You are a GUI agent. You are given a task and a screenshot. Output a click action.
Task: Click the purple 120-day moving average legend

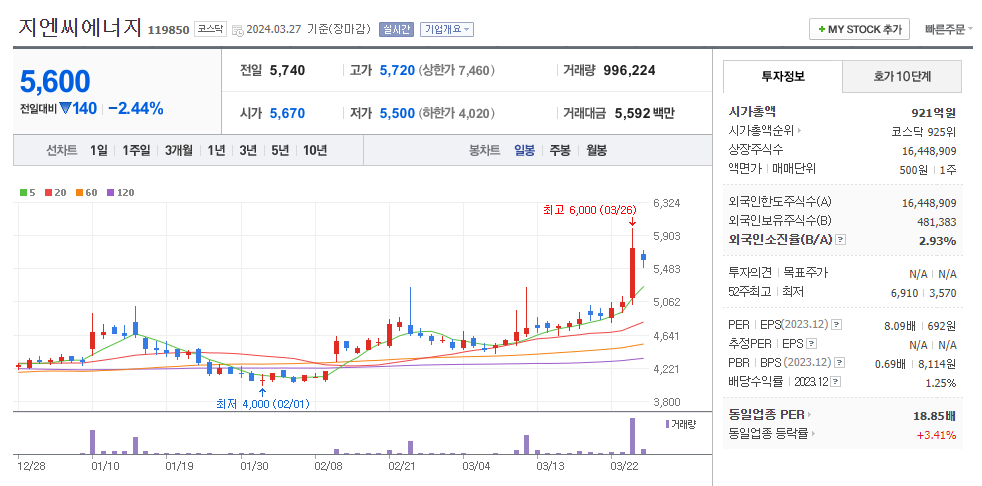[x=120, y=193]
